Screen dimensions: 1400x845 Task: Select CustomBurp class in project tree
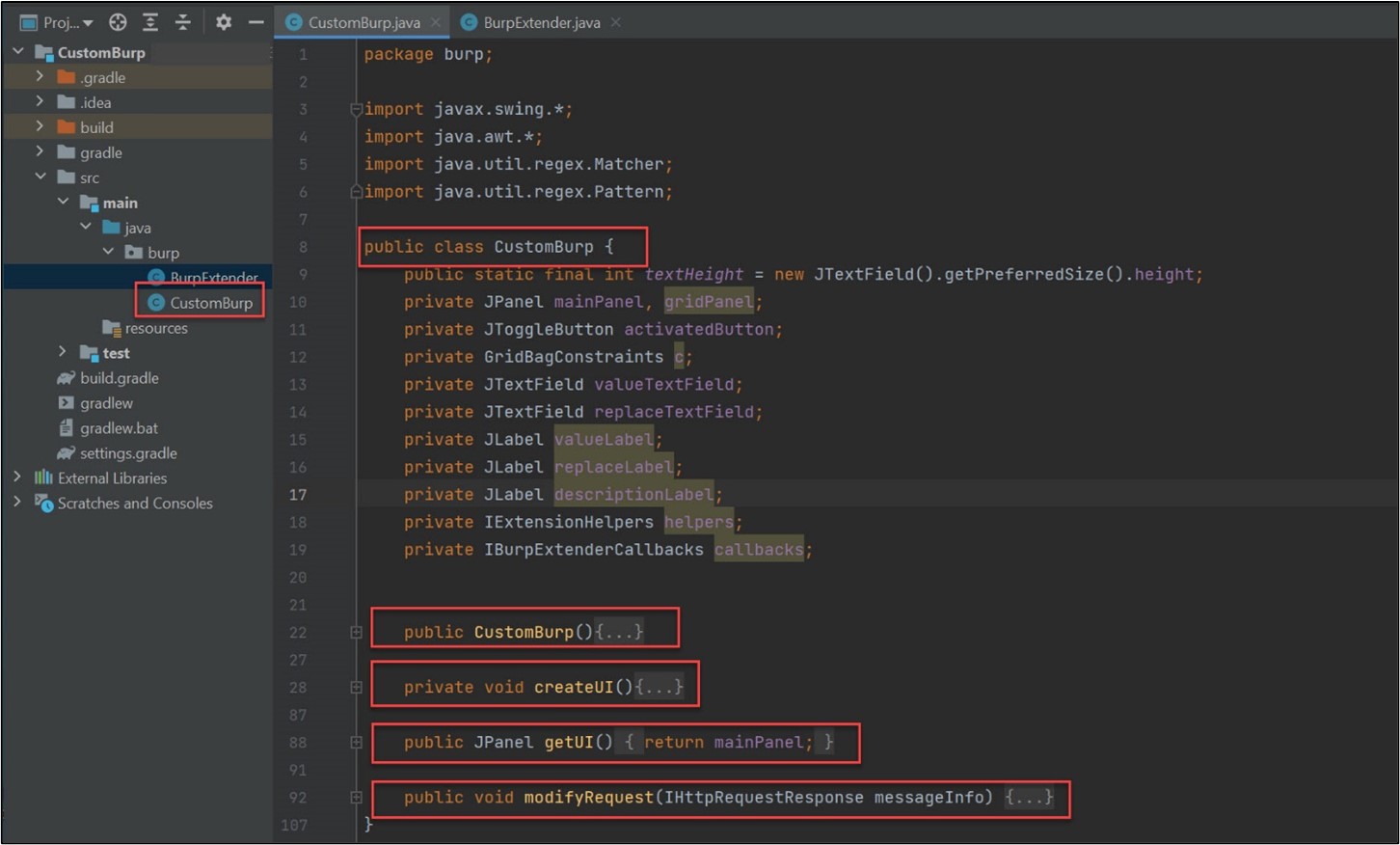coord(210,303)
